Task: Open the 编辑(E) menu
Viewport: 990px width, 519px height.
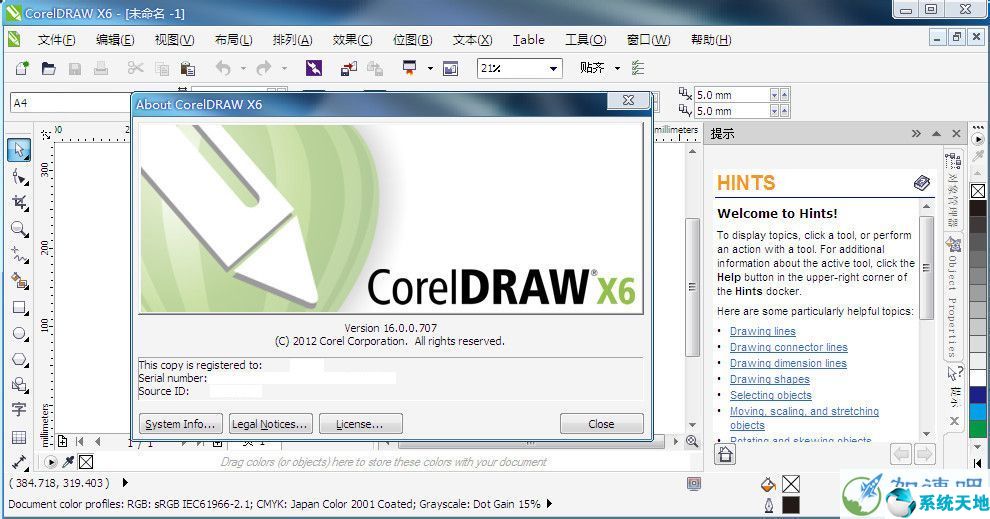Action: tap(115, 40)
